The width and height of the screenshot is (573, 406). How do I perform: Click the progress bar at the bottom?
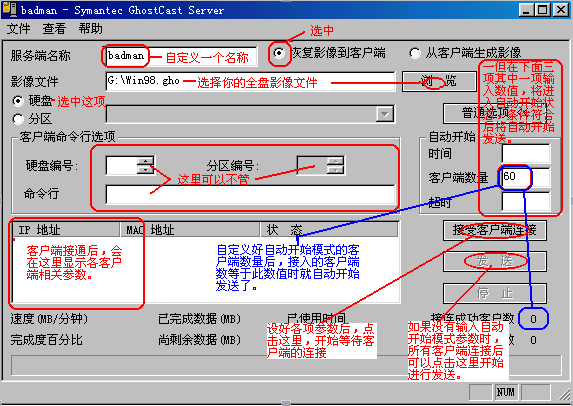286,365
